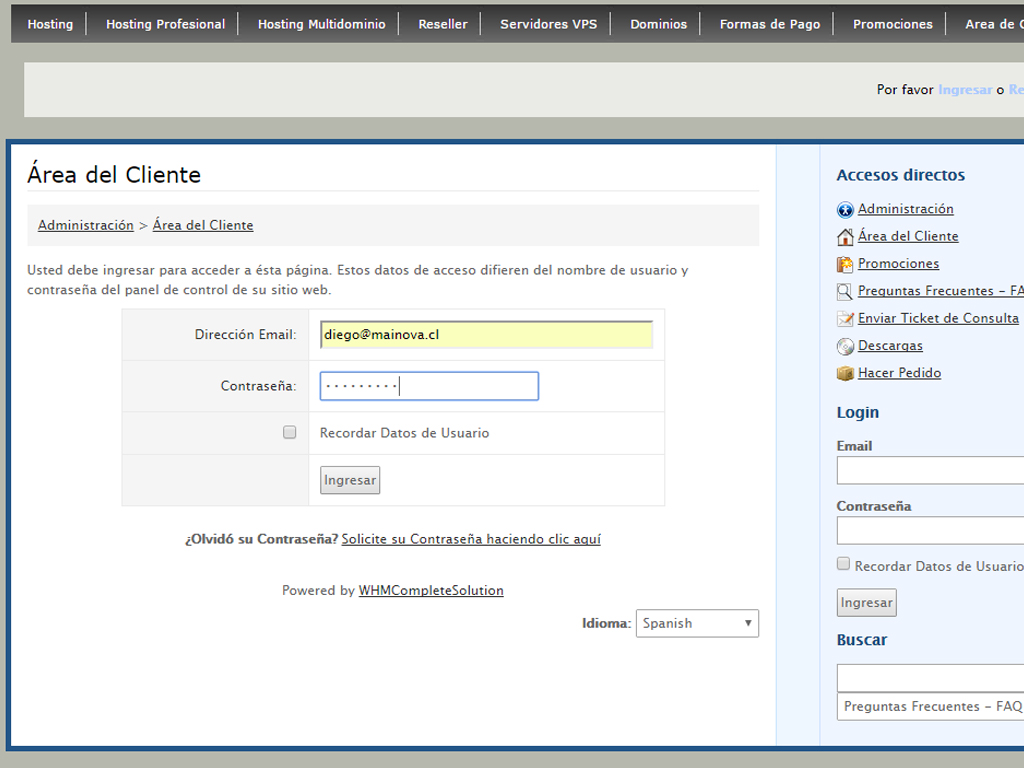Viewport: 1024px width, 768px height.
Task: Click Ingresar link in top notice bar
Action: [x=965, y=89]
